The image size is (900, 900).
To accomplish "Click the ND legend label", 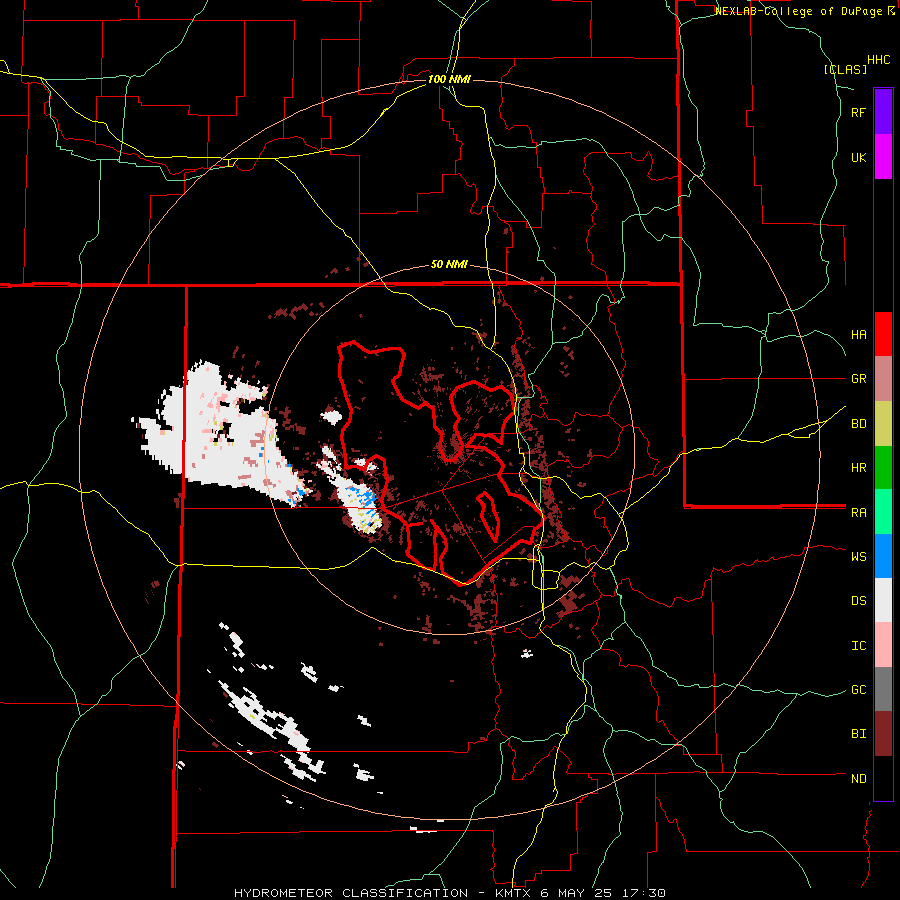I will pos(858,779).
